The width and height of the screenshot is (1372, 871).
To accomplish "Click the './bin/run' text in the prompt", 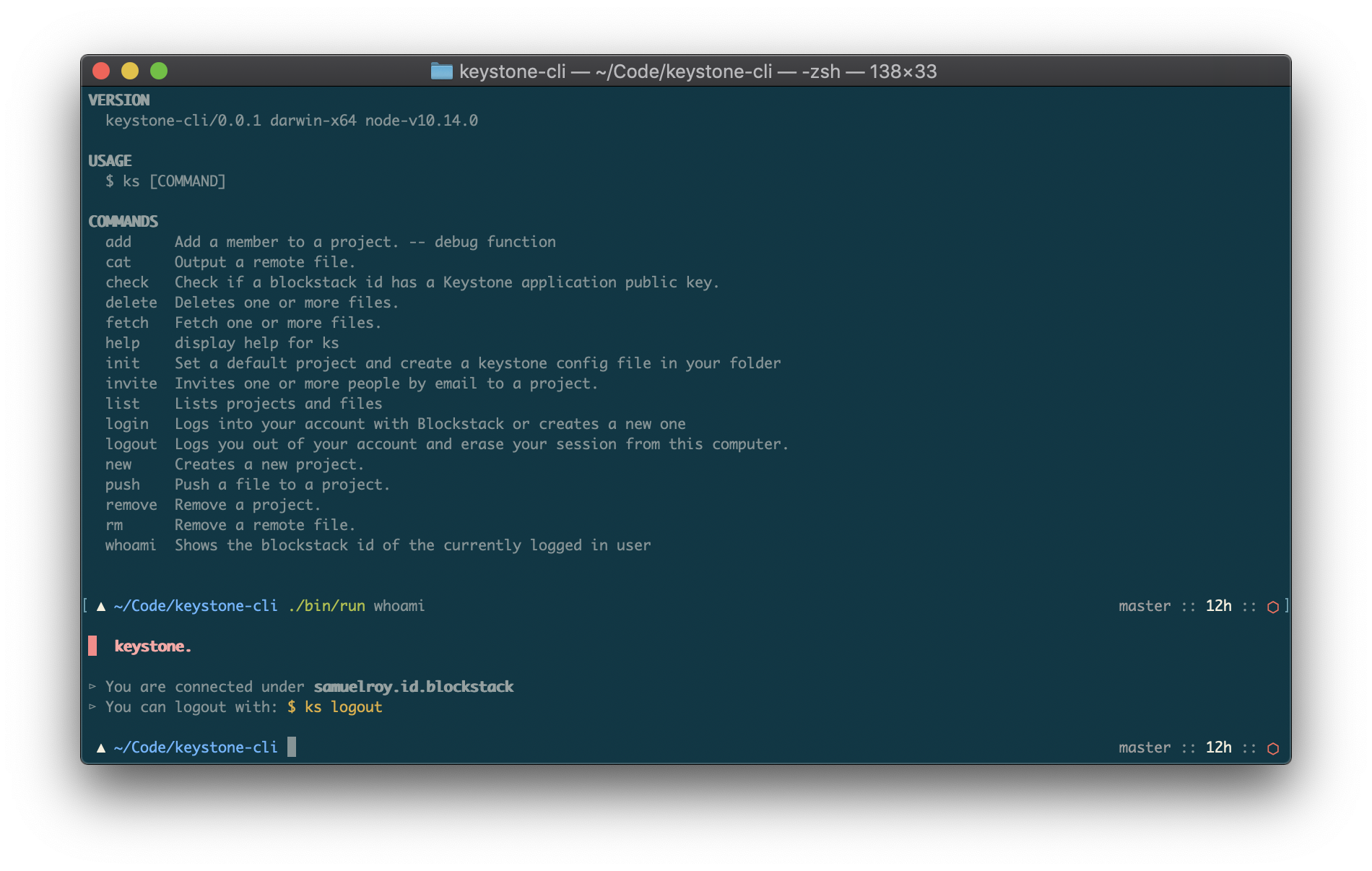I will click(x=326, y=606).
